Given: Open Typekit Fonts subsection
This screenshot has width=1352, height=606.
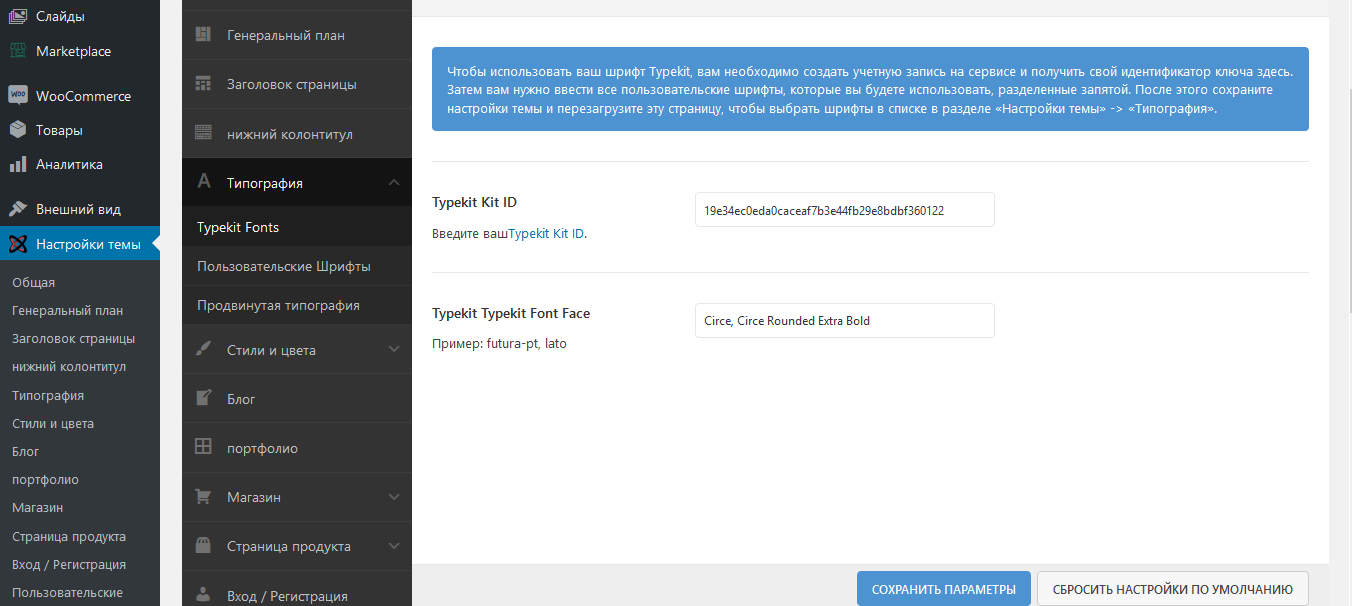Looking at the screenshot, I should click(x=297, y=227).
